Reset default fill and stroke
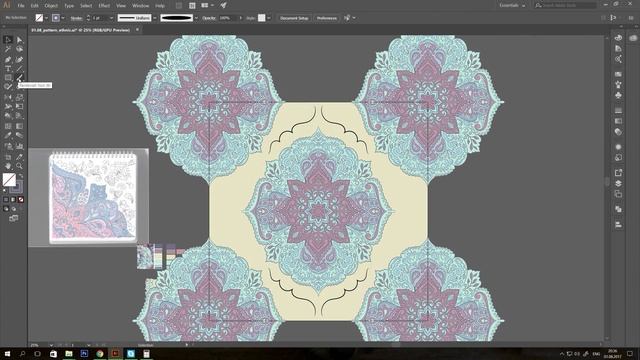The height and width of the screenshot is (360, 640). coord(5,191)
